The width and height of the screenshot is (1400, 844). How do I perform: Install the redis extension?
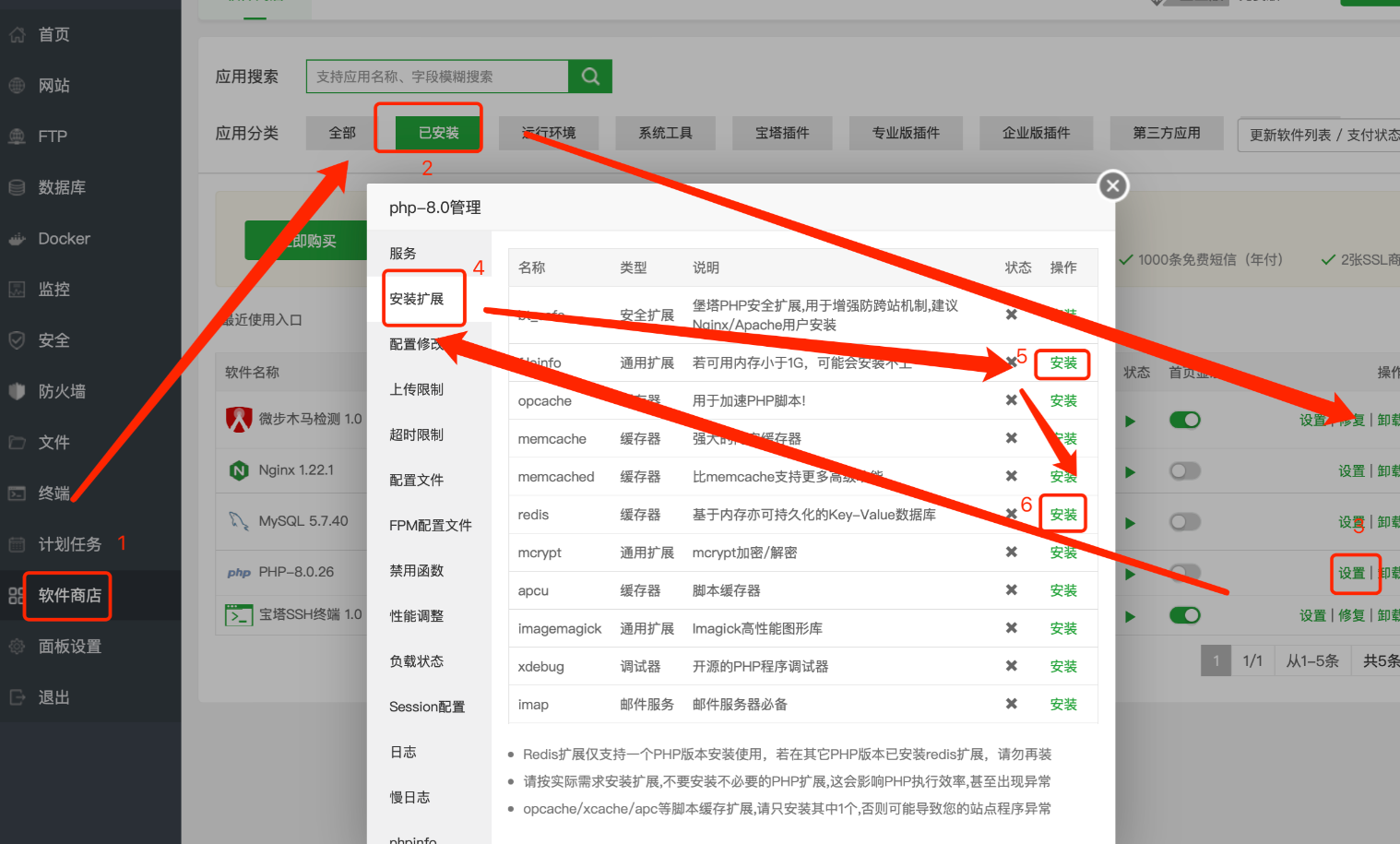[1062, 515]
